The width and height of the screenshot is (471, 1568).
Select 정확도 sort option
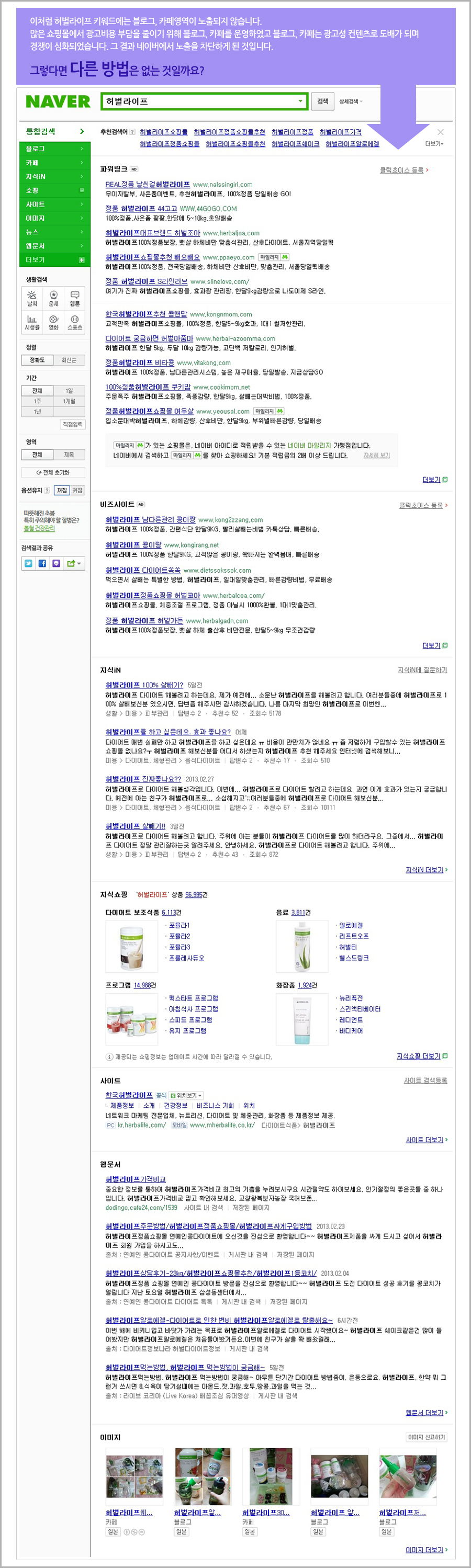coord(37,360)
